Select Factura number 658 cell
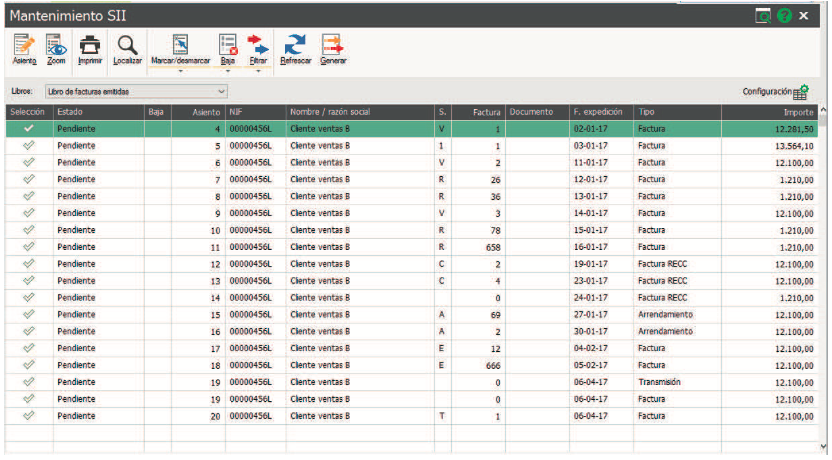The height and width of the screenshot is (460, 832). 478,247
